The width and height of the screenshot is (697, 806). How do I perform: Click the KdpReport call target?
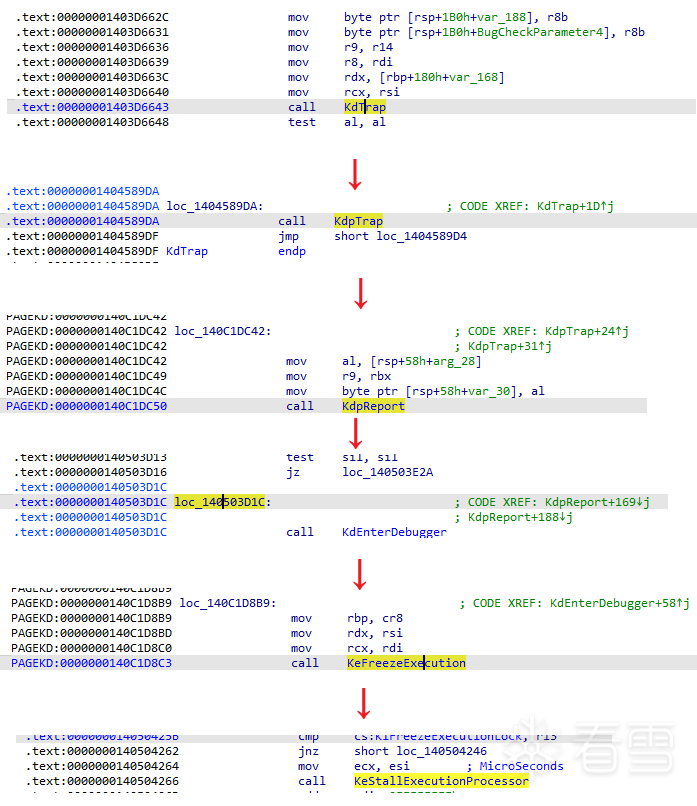[x=373, y=406]
